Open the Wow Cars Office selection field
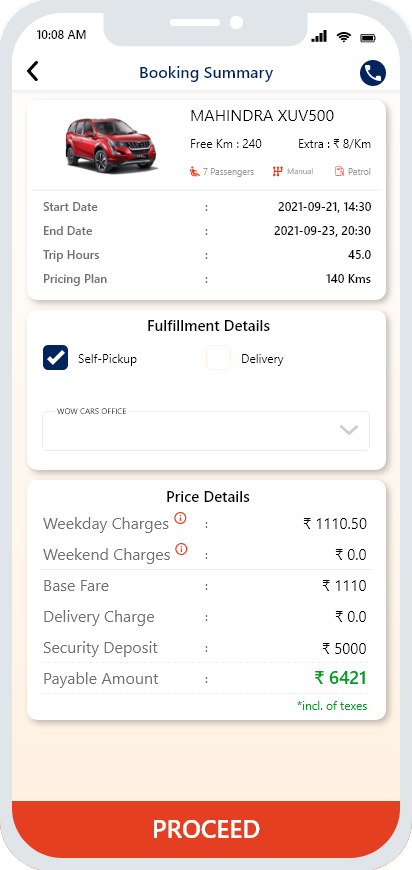This screenshot has height=870, width=412. pos(206,431)
